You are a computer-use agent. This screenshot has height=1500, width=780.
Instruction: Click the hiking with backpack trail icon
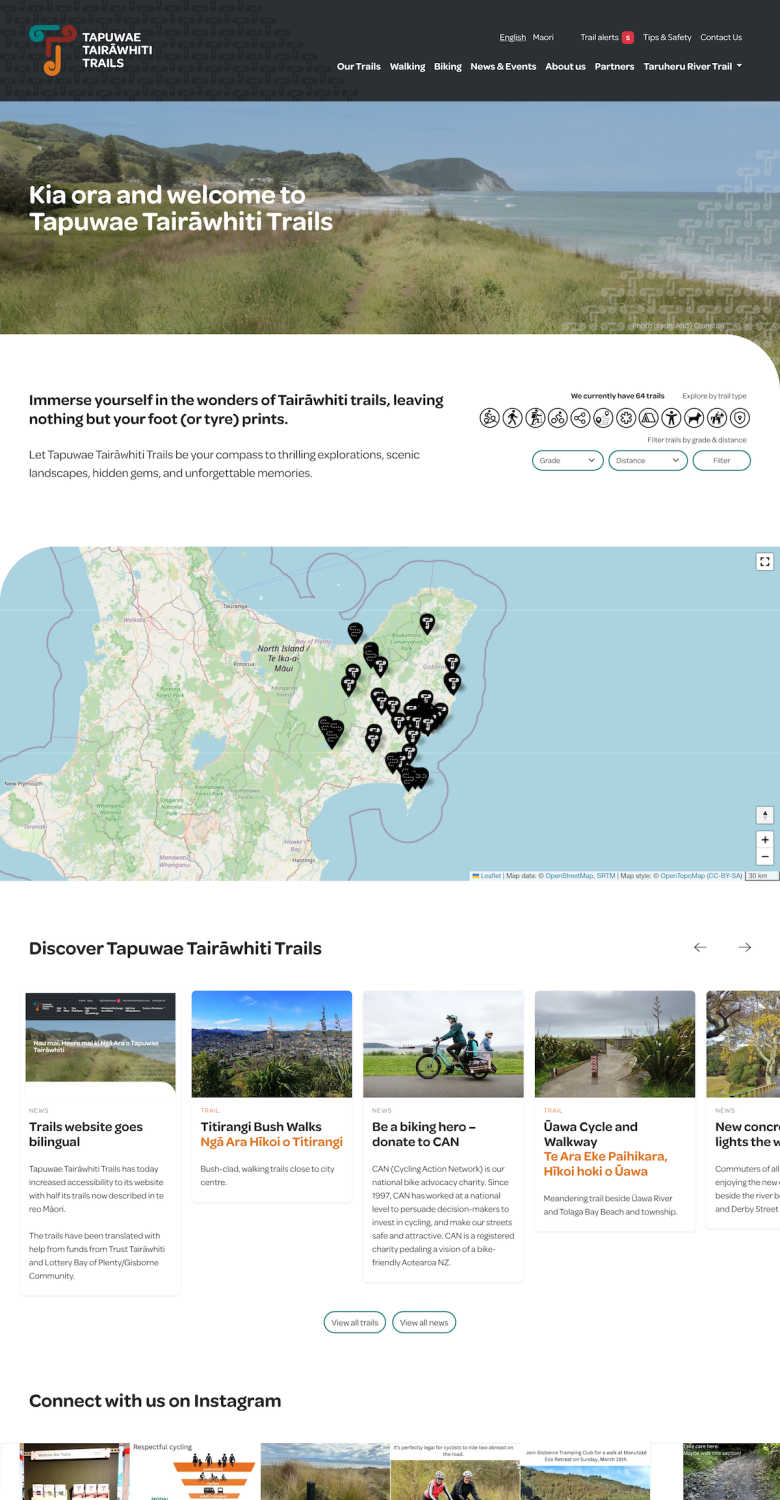(535, 418)
